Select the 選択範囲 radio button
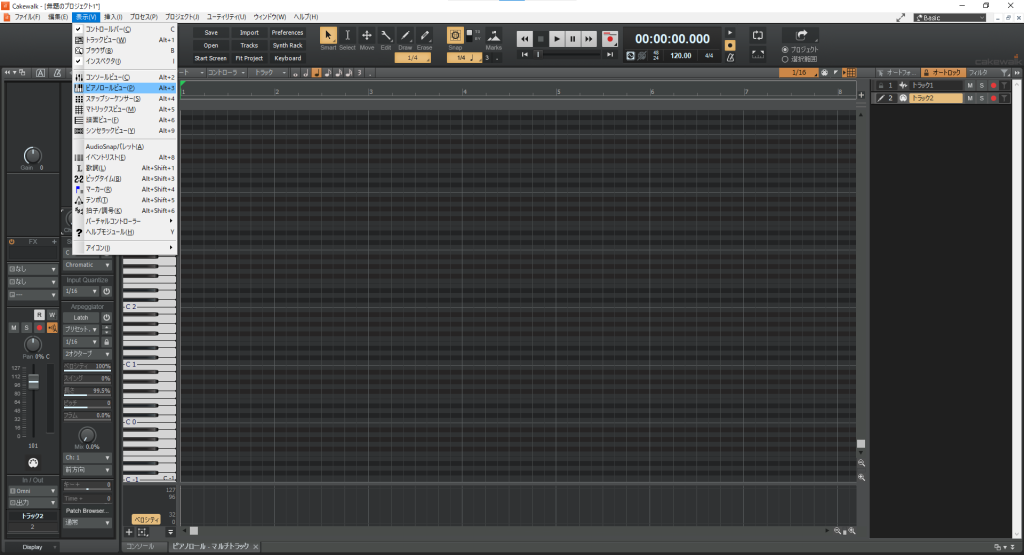 tap(785, 59)
